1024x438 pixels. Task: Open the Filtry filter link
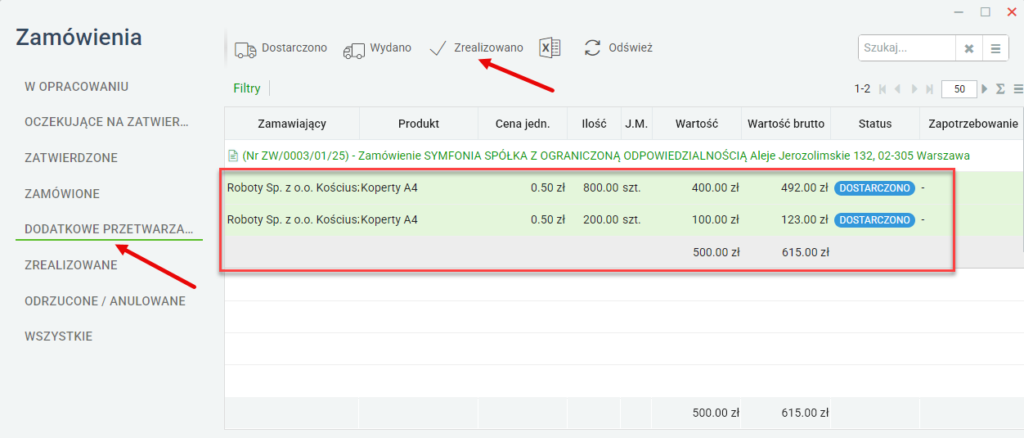[247, 89]
